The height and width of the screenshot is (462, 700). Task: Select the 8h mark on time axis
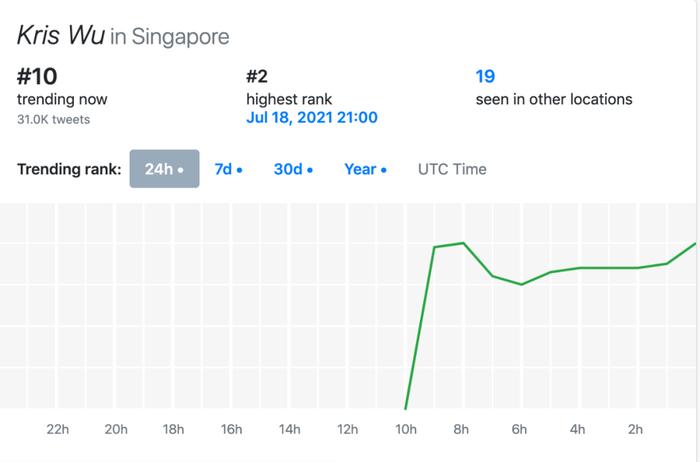461,429
